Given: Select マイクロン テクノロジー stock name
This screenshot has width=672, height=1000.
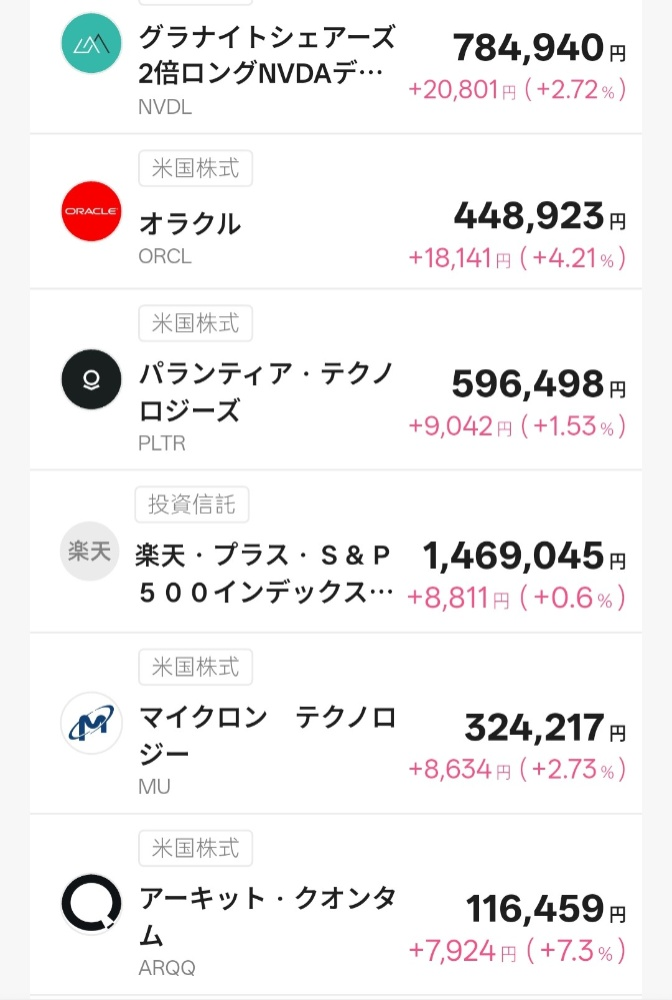Looking at the screenshot, I should tap(267, 733).
